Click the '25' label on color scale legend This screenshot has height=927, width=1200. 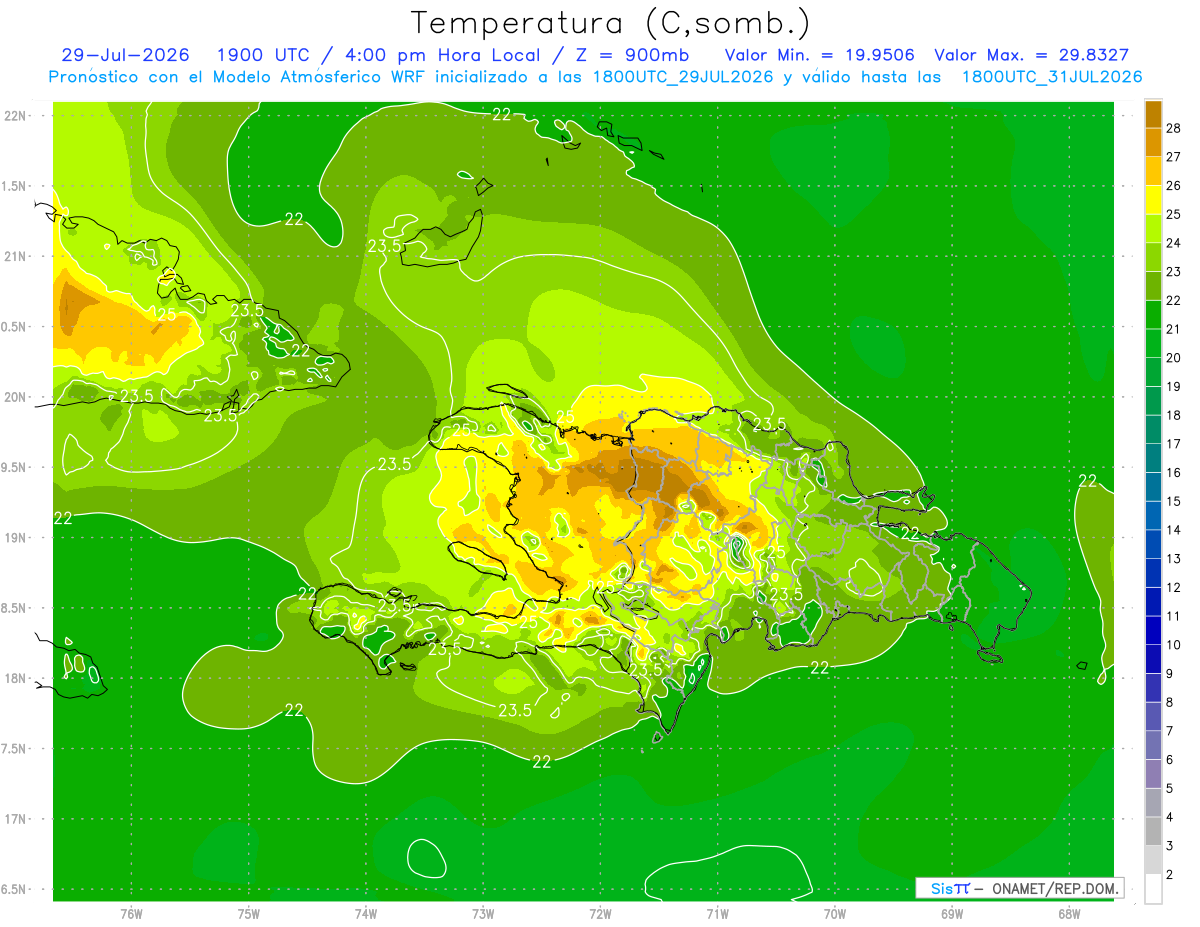click(x=1174, y=214)
